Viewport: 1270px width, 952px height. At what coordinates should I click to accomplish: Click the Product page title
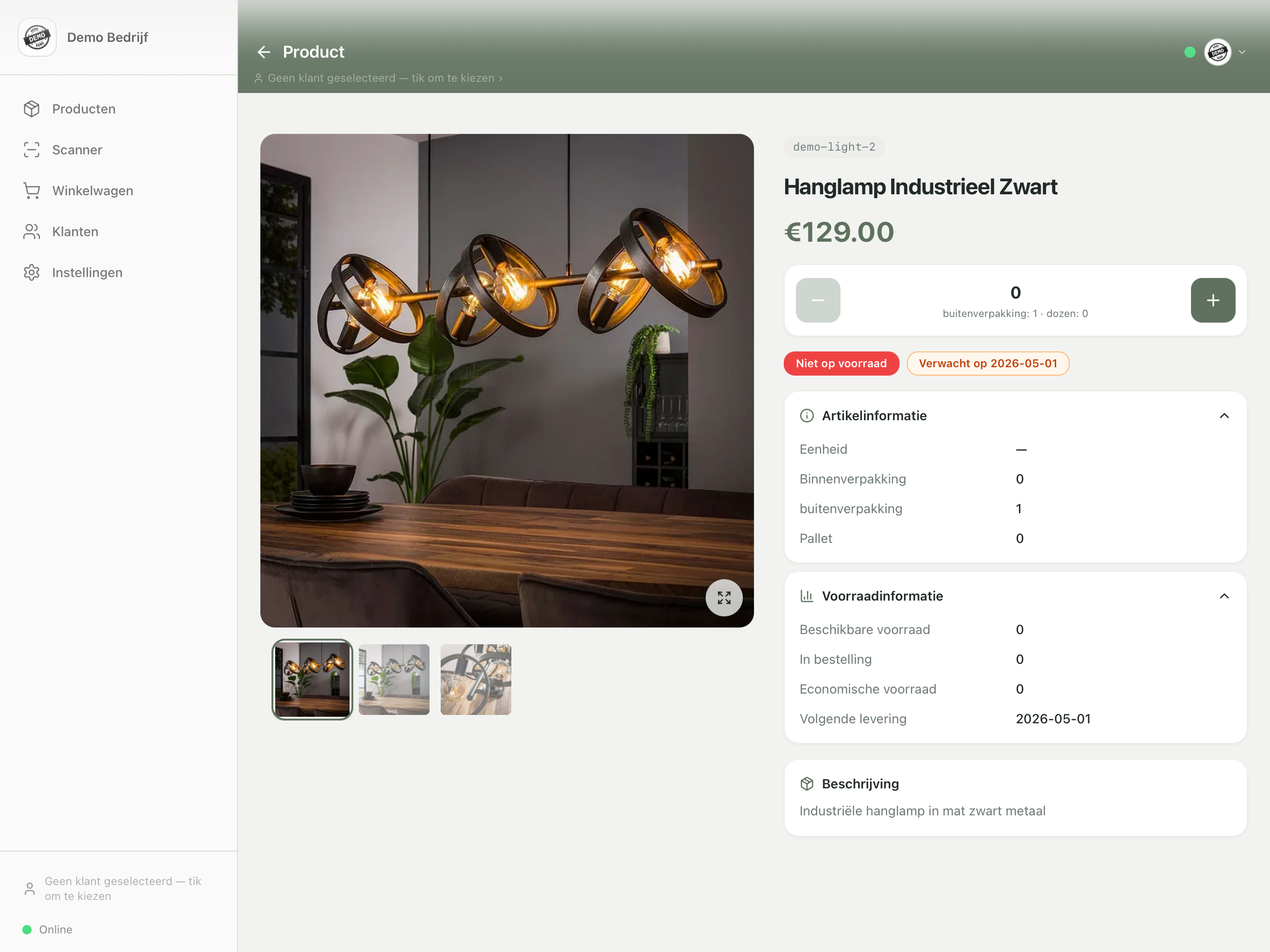(313, 52)
